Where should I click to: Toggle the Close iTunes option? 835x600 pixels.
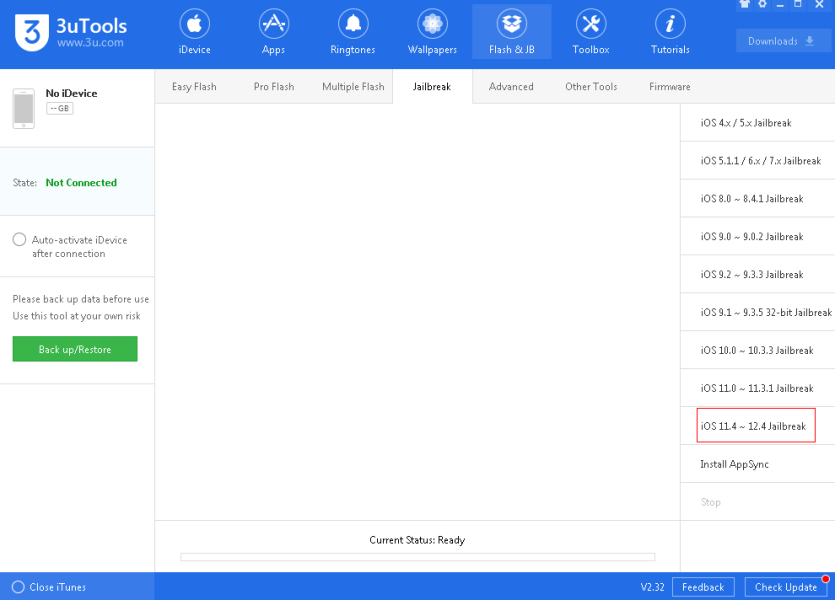click(x=18, y=587)
